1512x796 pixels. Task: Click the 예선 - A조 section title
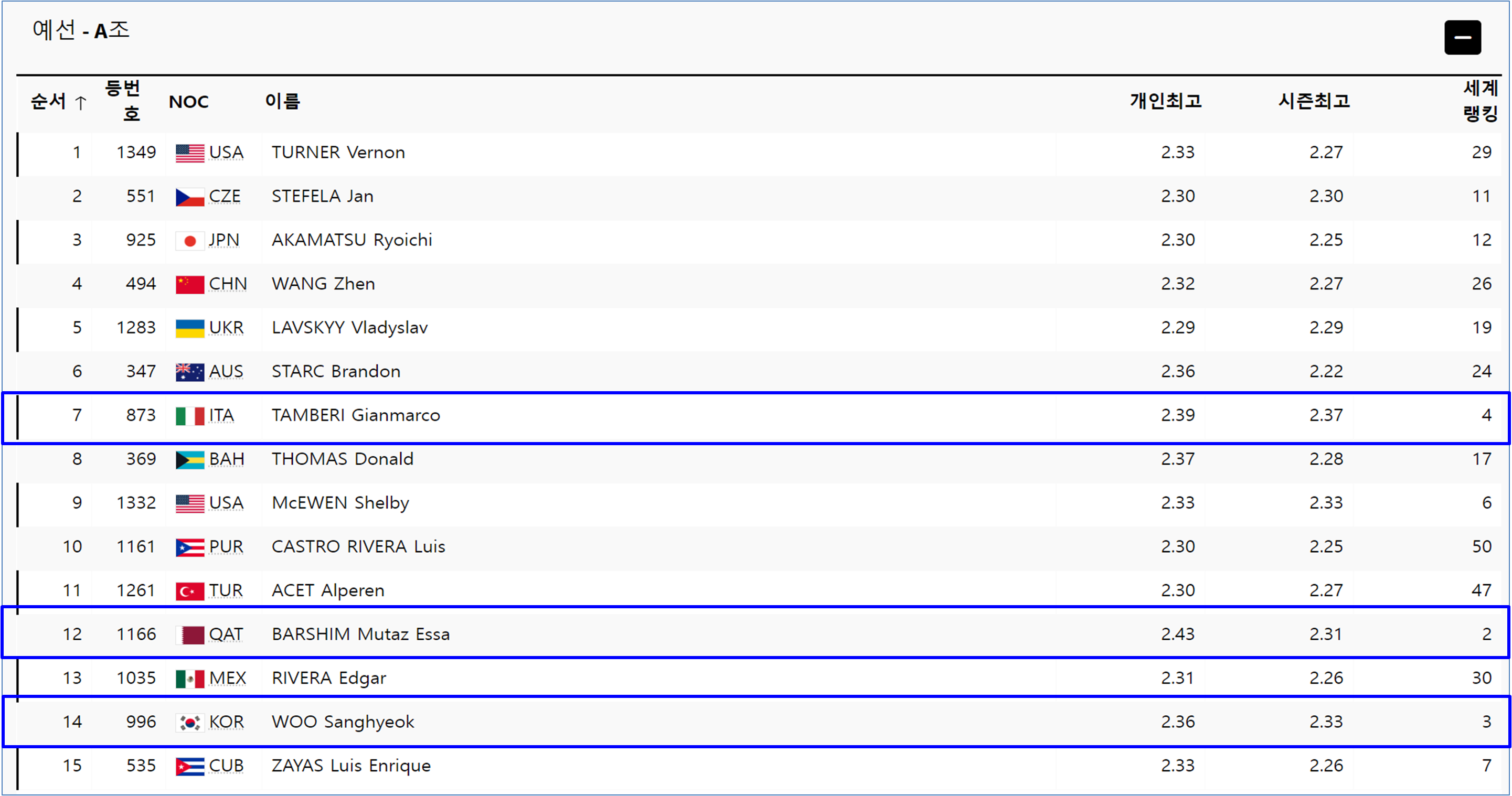point(81,30)
